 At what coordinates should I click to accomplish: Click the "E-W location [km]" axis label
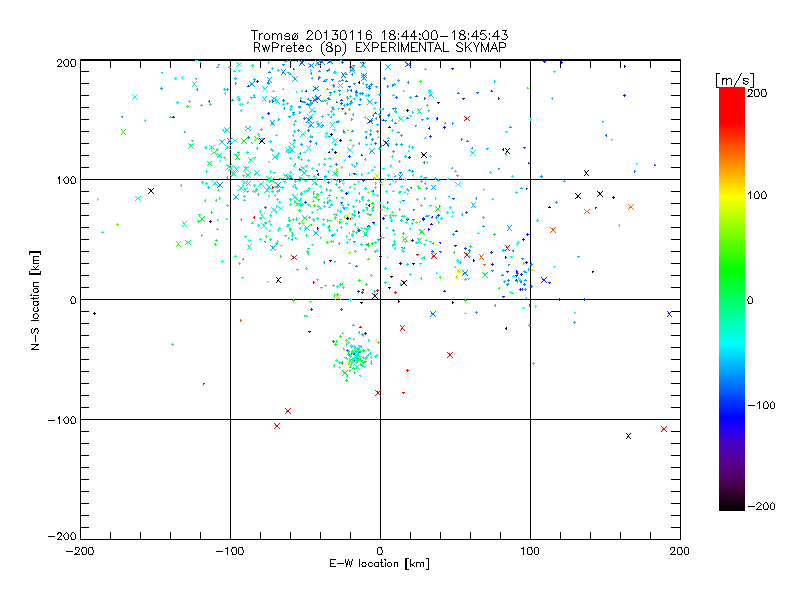click(x=379, y=564)
